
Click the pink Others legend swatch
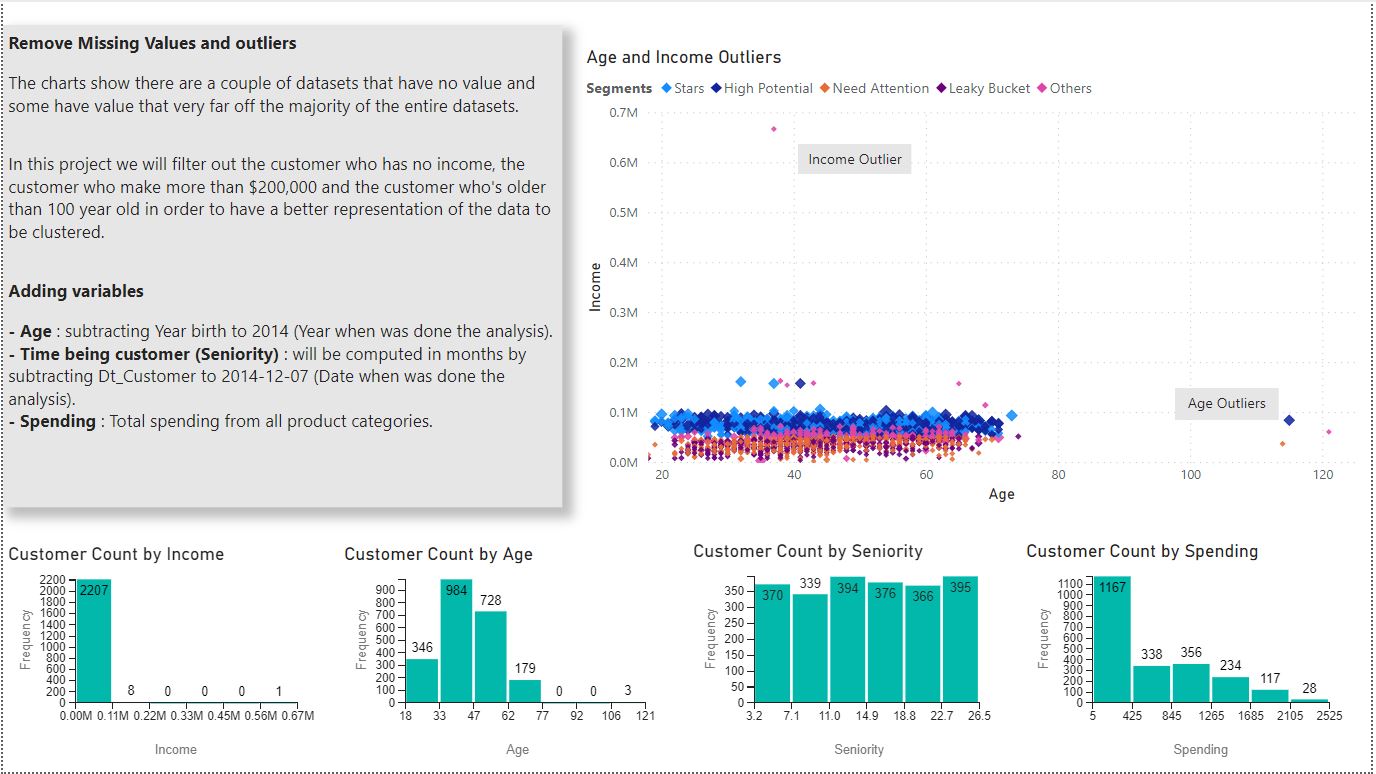[1042, 88]
